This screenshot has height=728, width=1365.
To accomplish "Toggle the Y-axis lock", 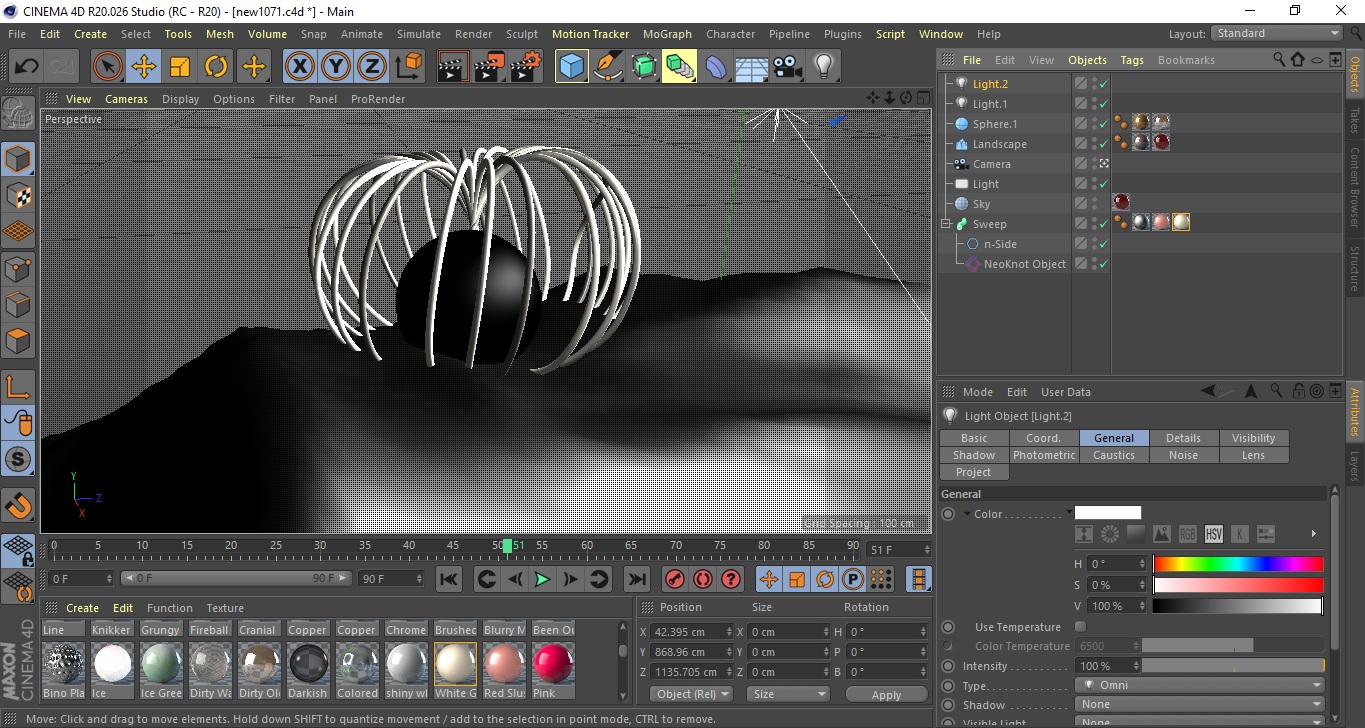I will (336, 67).
